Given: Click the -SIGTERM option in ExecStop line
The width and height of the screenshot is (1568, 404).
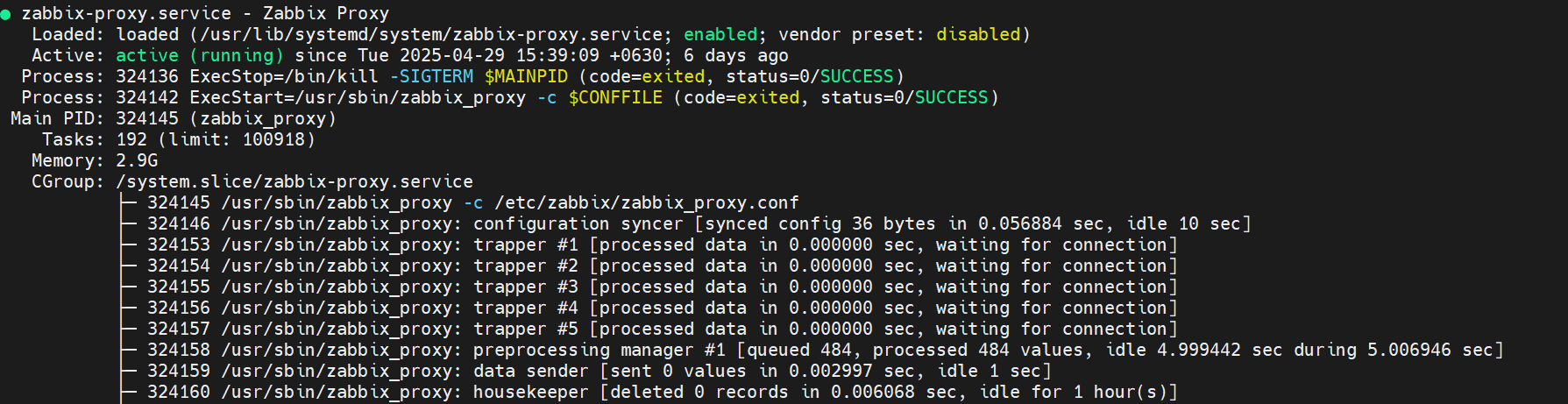Looking at the screenshot, I should pos(431,76).
